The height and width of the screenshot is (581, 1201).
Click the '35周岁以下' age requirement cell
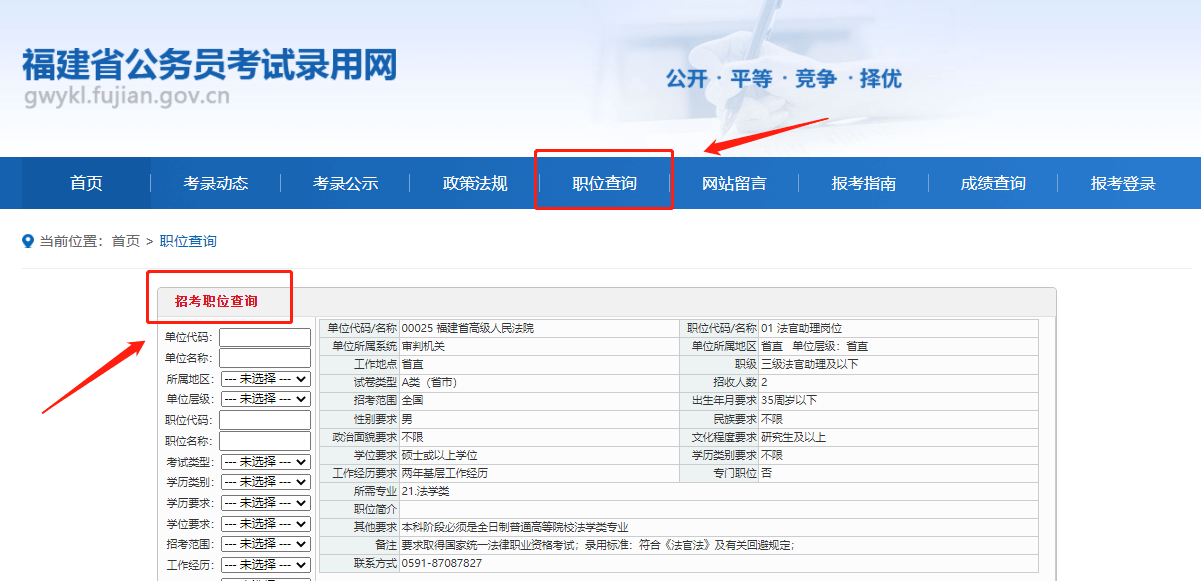(899, 400)
